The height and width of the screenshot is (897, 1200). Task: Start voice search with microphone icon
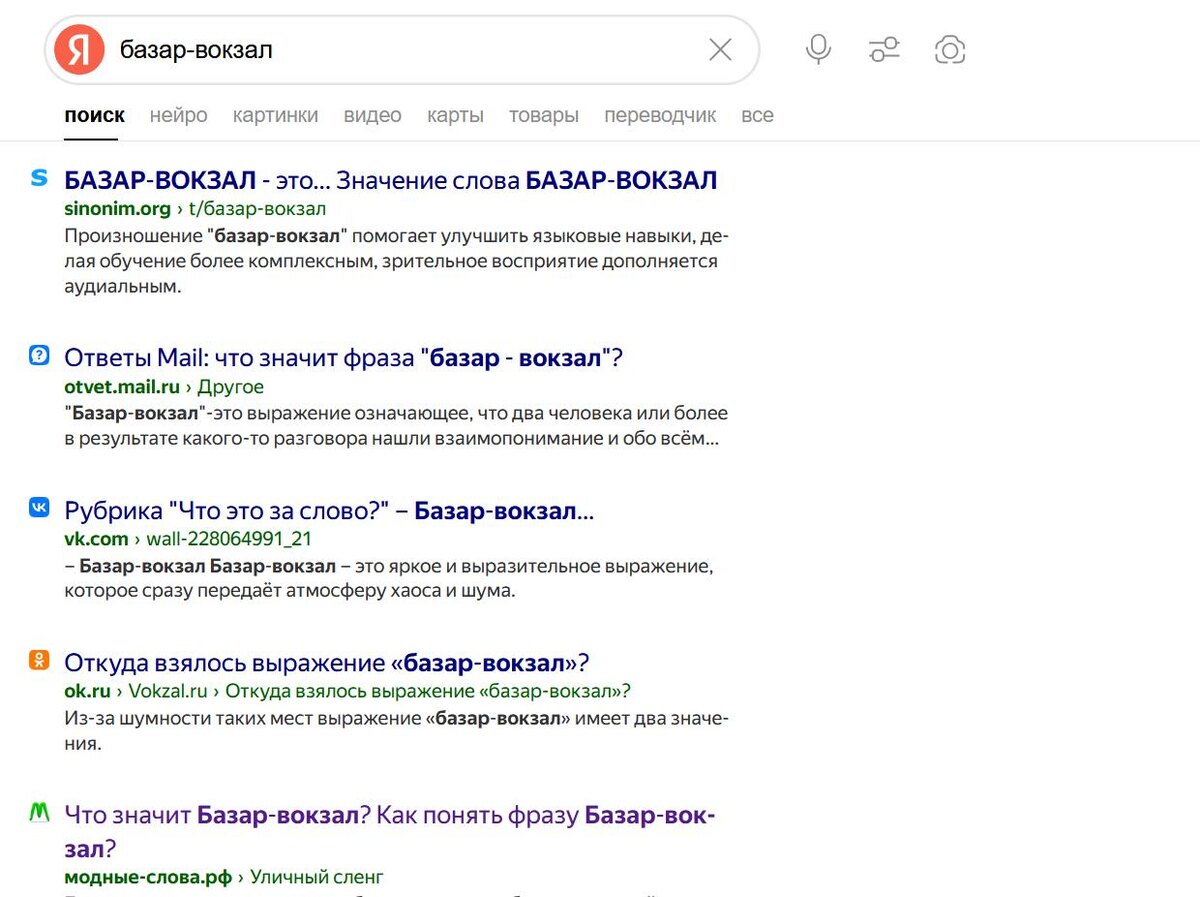[x=818, y=49]
